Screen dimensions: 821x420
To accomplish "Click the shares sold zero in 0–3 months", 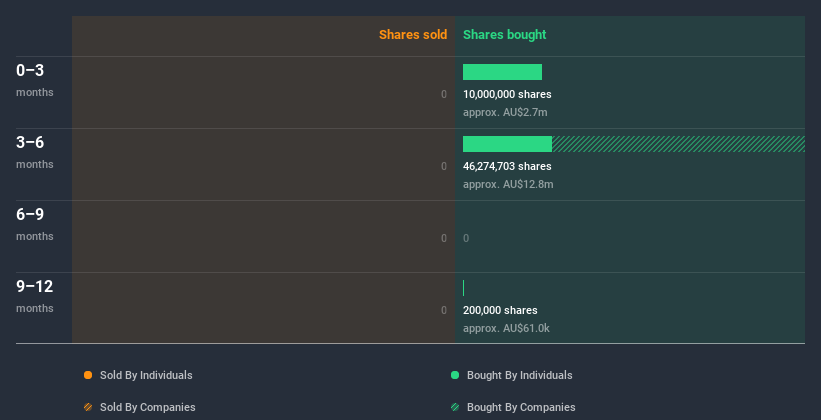I will click(444, 94).
